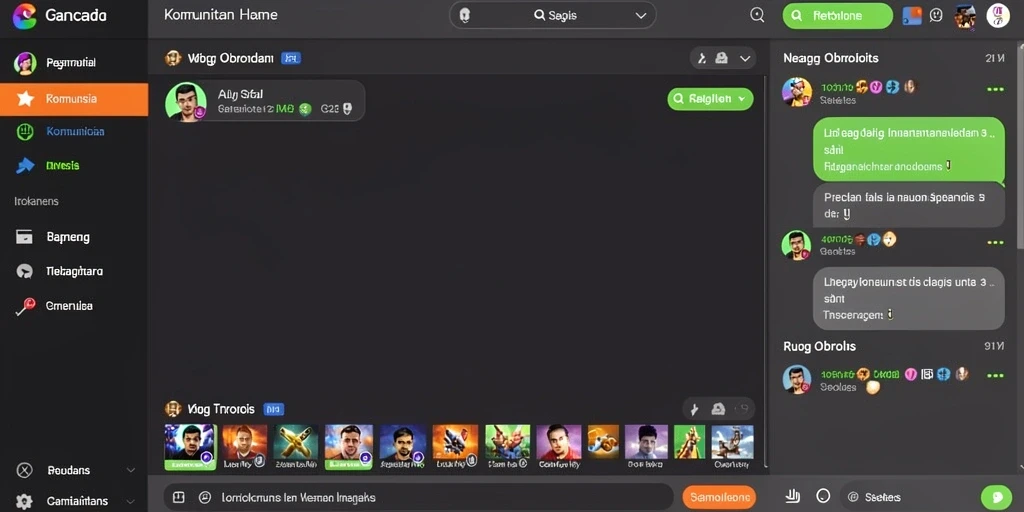The width and height of the screenshot is (1024, 512).
Task: Open the first game thumbnail in Vbgg Trnorois row
Action: pos(190,447)
